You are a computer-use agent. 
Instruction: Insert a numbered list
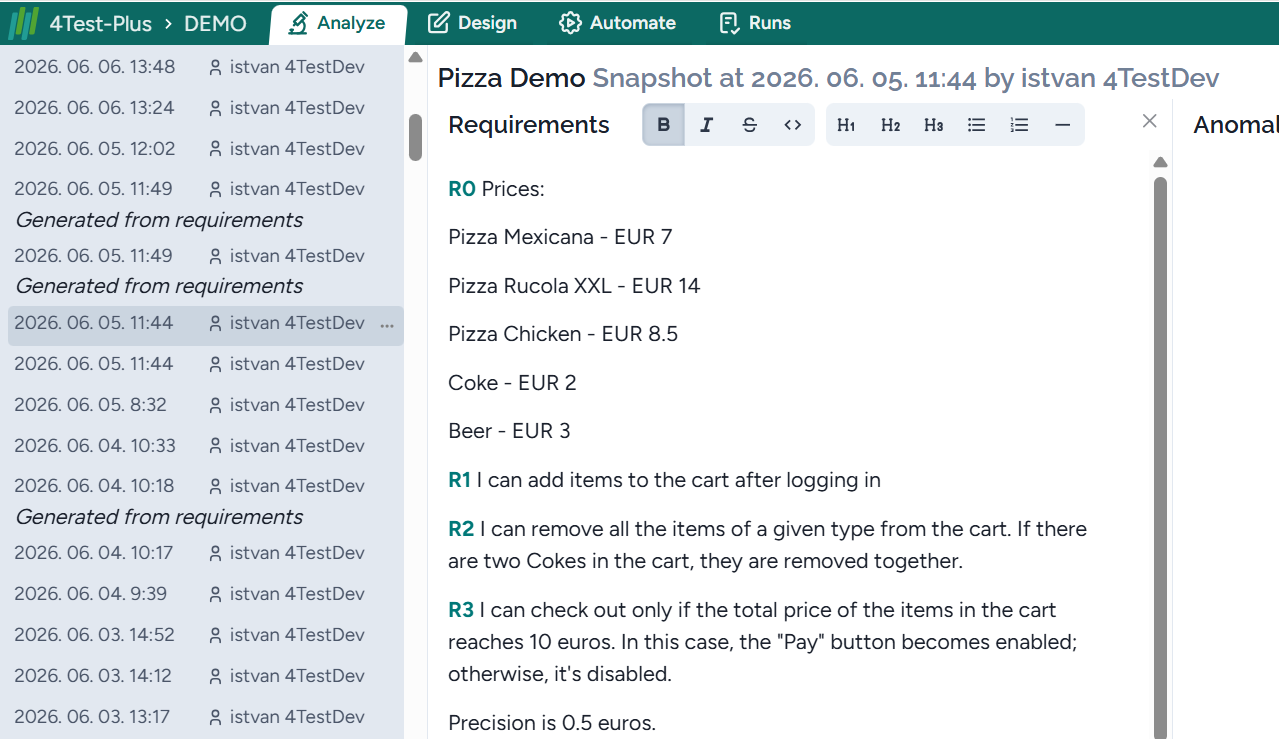pos(1019,125)
